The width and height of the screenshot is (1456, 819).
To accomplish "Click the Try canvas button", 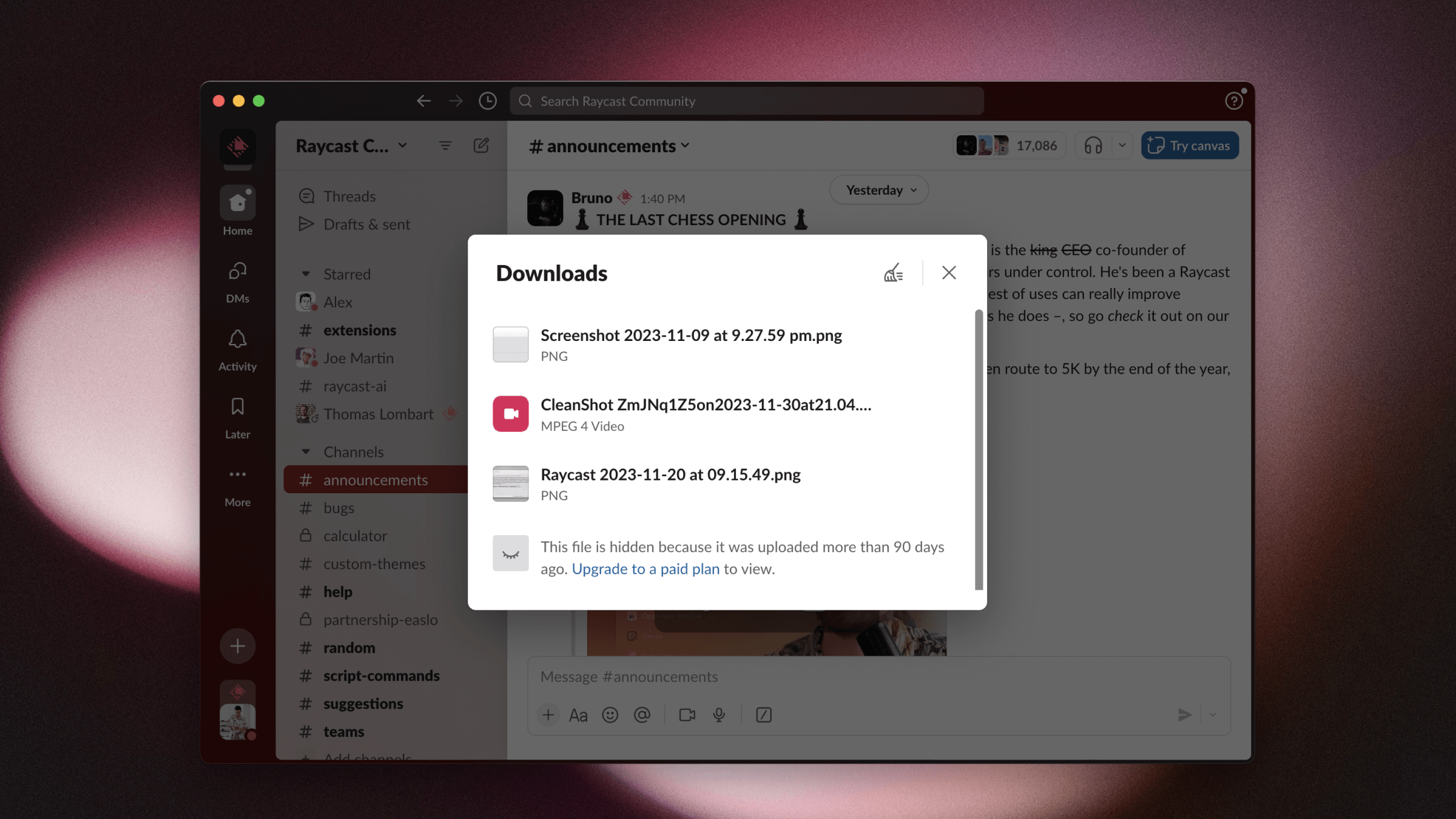I will [x=1189, y=146].
